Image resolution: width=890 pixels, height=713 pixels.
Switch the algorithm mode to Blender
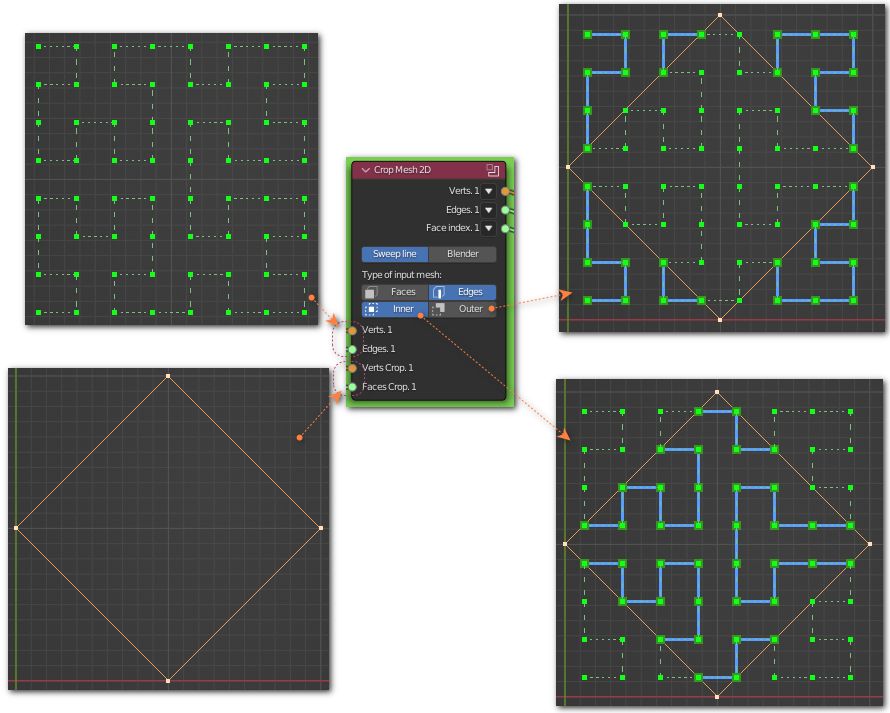click(x=463, y=254)
